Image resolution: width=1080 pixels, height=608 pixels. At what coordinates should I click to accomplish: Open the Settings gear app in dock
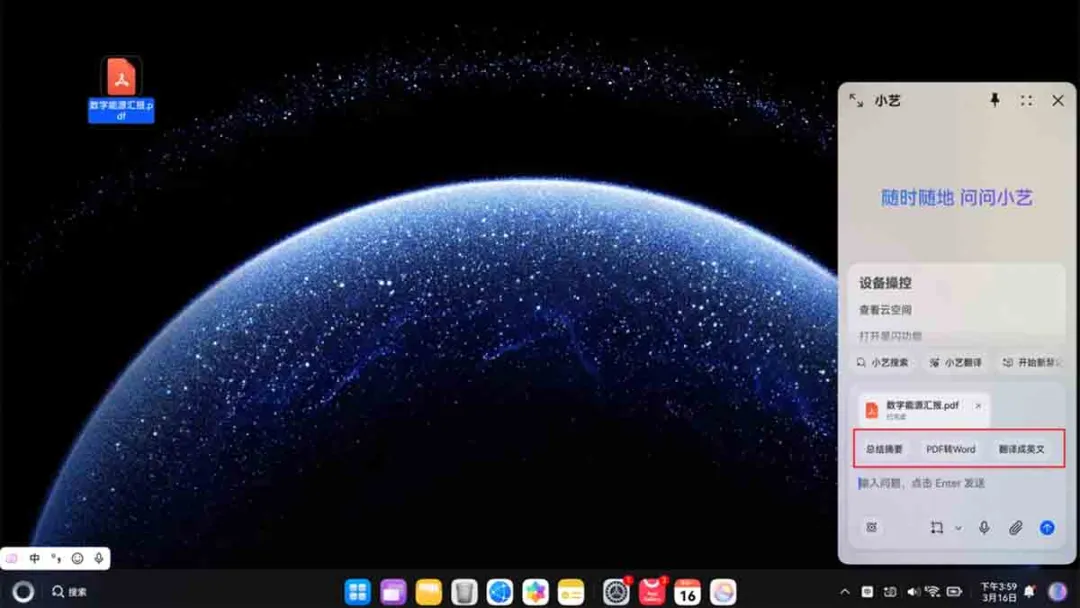[x=616, y=591]
